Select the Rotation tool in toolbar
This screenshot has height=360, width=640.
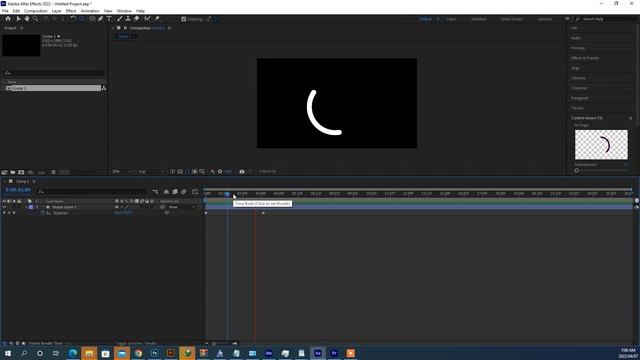tap(73, 19)
